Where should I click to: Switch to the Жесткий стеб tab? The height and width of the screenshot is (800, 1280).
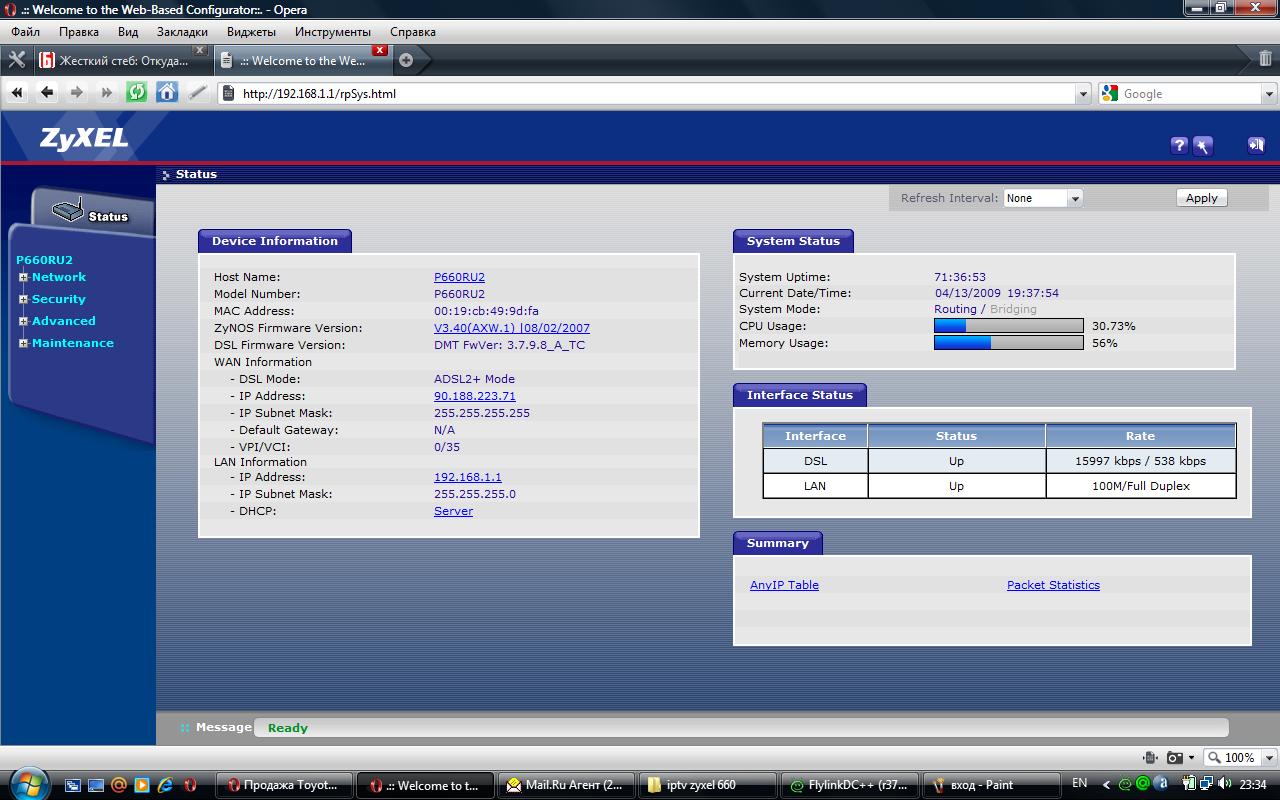click(x=122, y=60)
